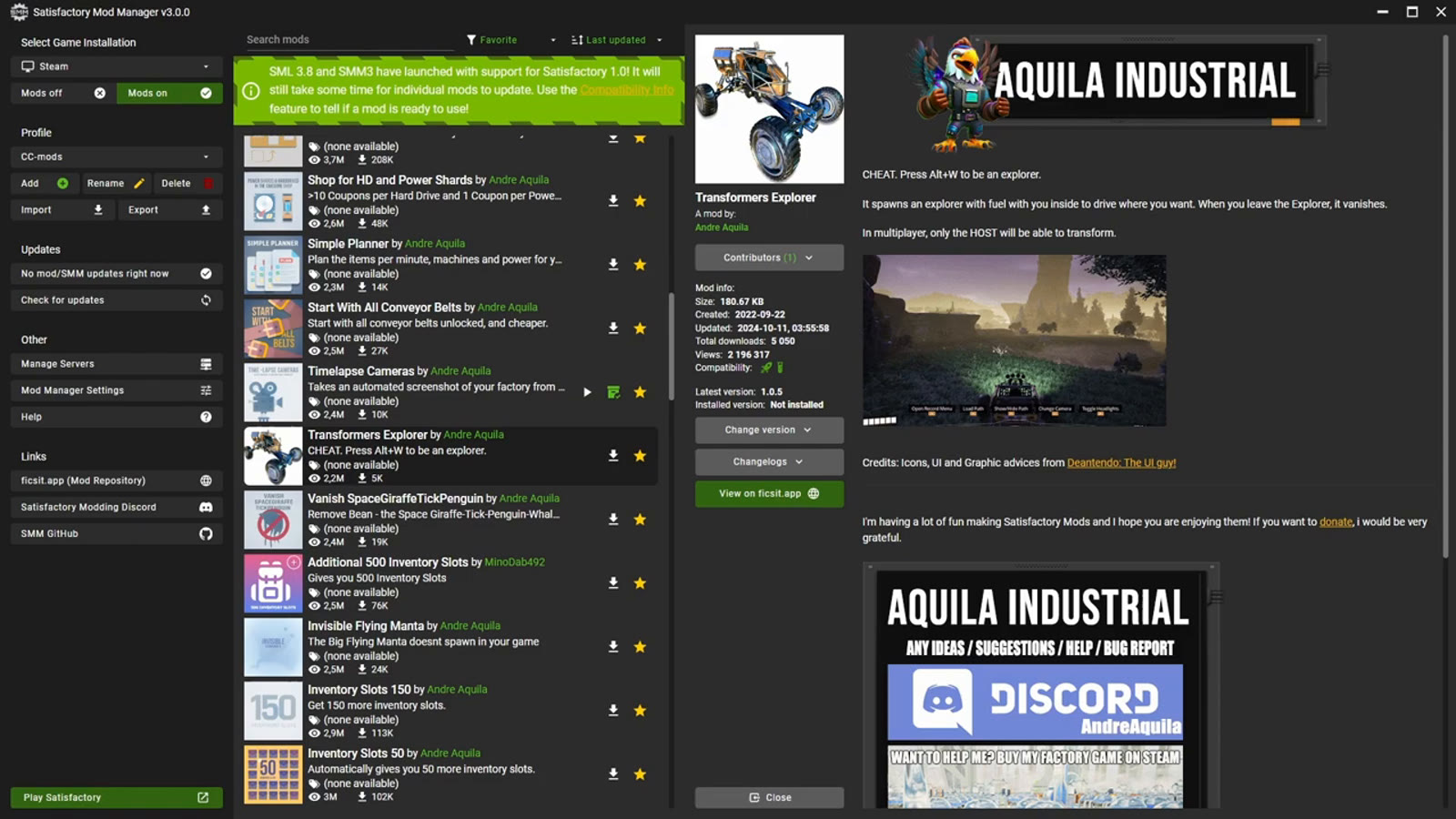Click the Transformers Explorer buggy thumbnail
This screenshot has height=819, width=1456.
click(769, 109)
